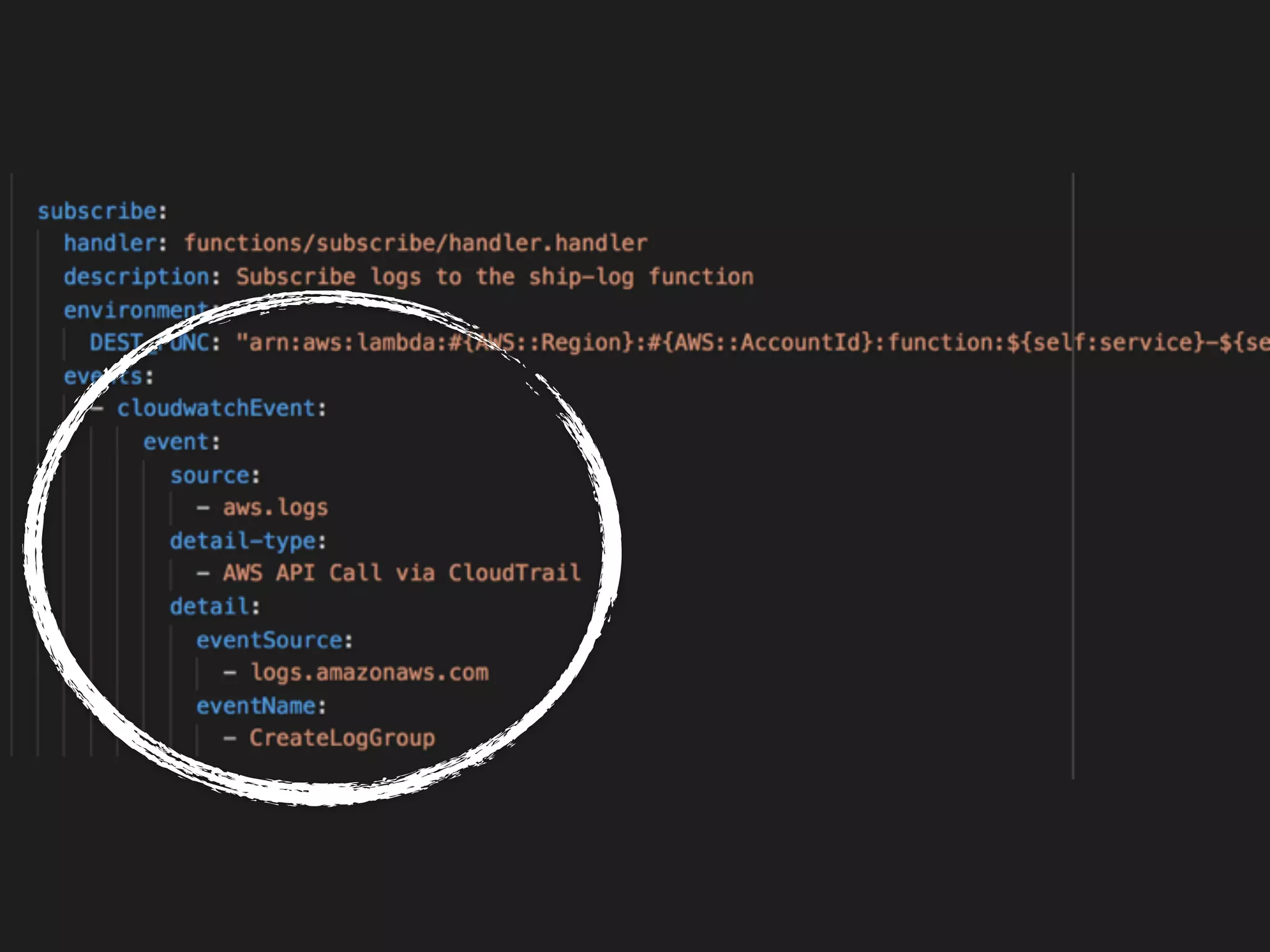Screen dimensions: 1270x952
Task: Click the 'aws.logs' list value
Action: 275,508
